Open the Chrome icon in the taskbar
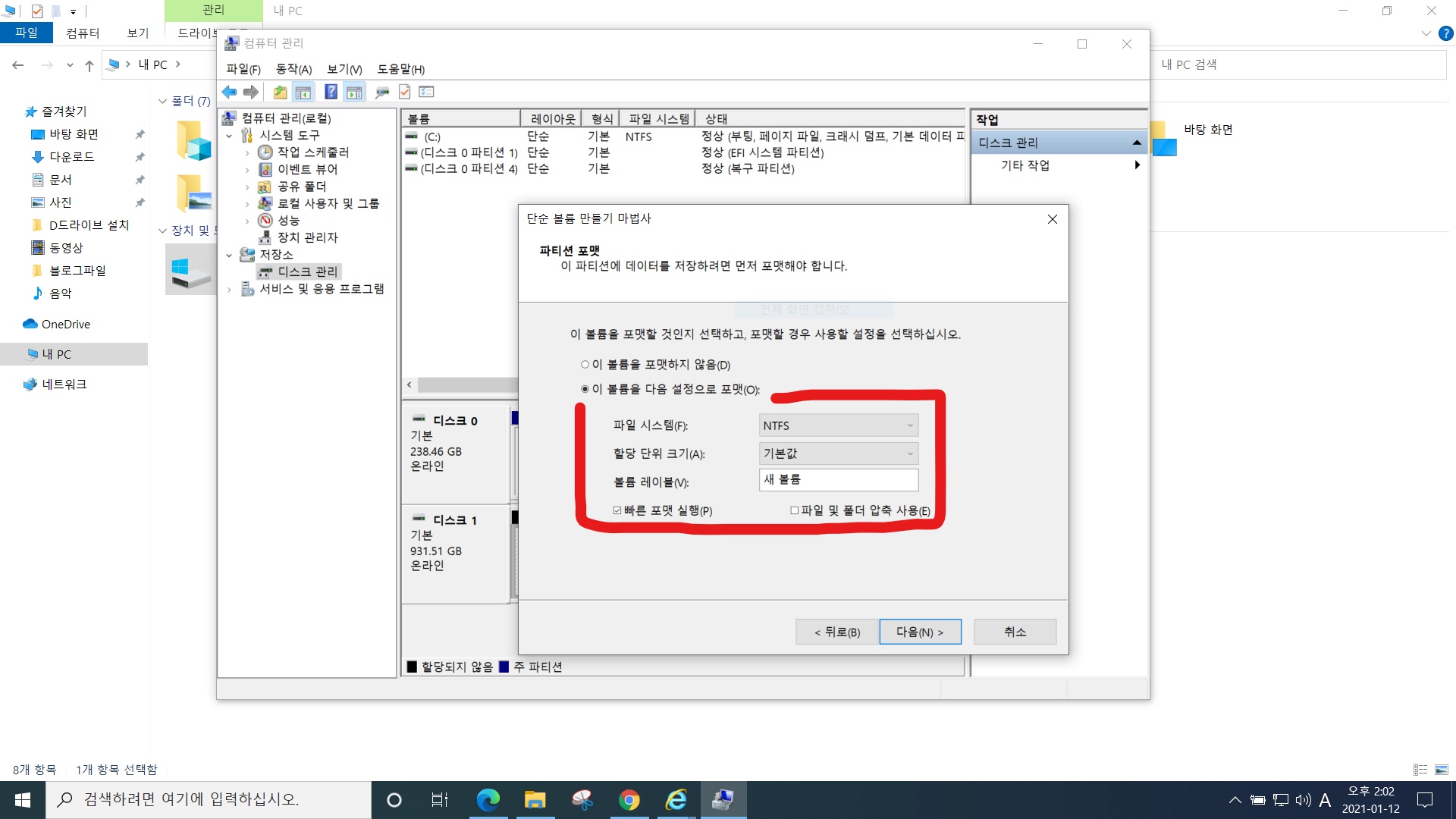This screenshot has width=1456, height=819. point(629,800)
